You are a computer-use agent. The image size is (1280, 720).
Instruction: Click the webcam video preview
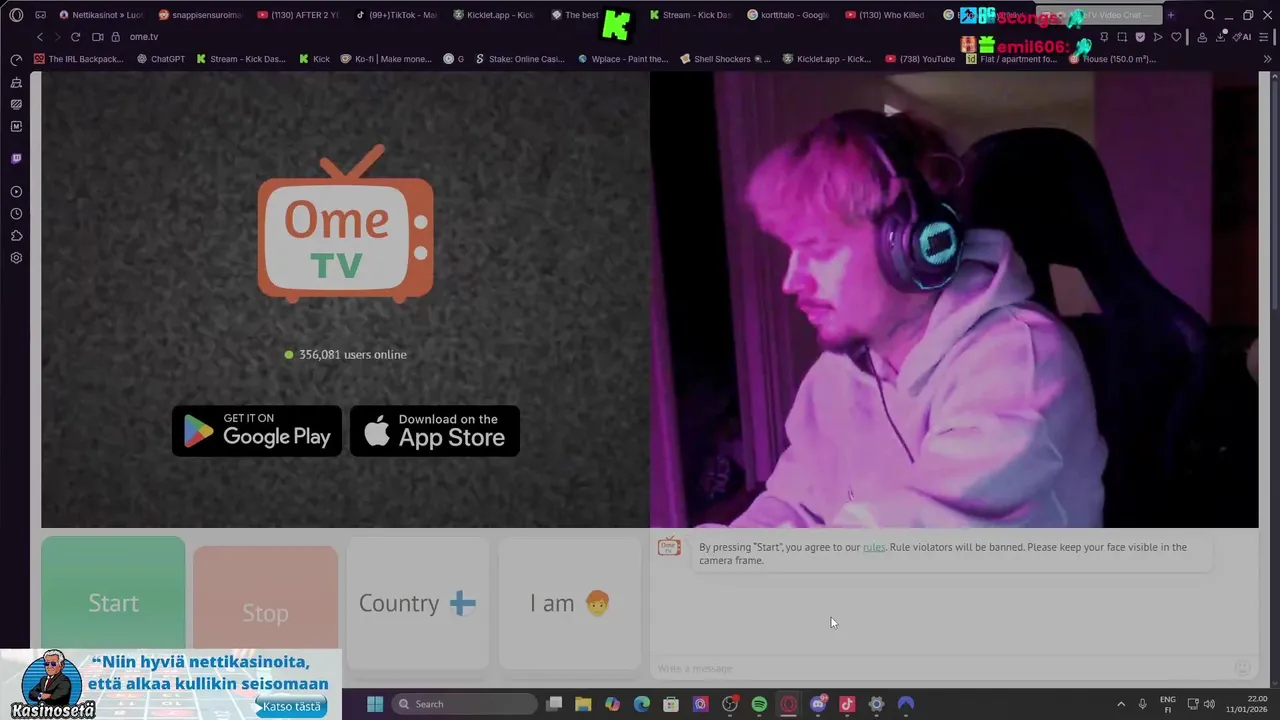[x=954, y=299]
